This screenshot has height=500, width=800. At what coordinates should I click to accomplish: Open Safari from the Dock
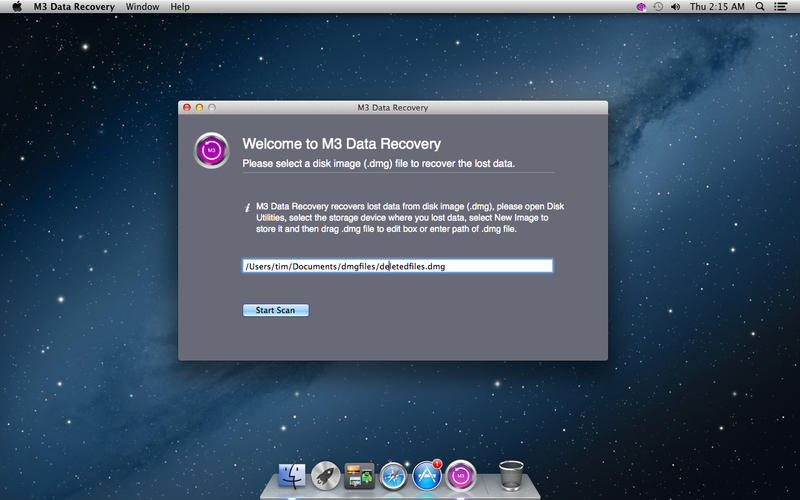[x=393, y=477]
